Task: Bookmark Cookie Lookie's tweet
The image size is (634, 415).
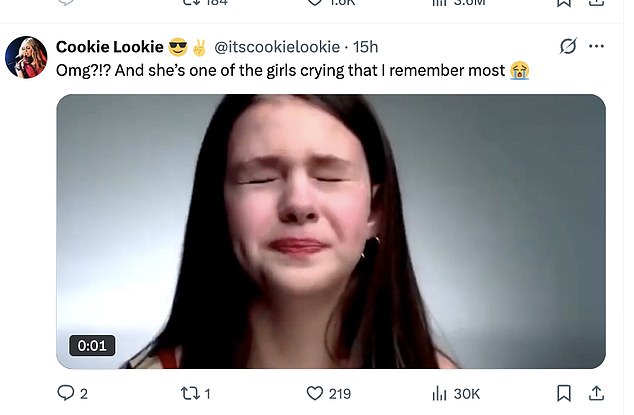Action: (564, 393)
